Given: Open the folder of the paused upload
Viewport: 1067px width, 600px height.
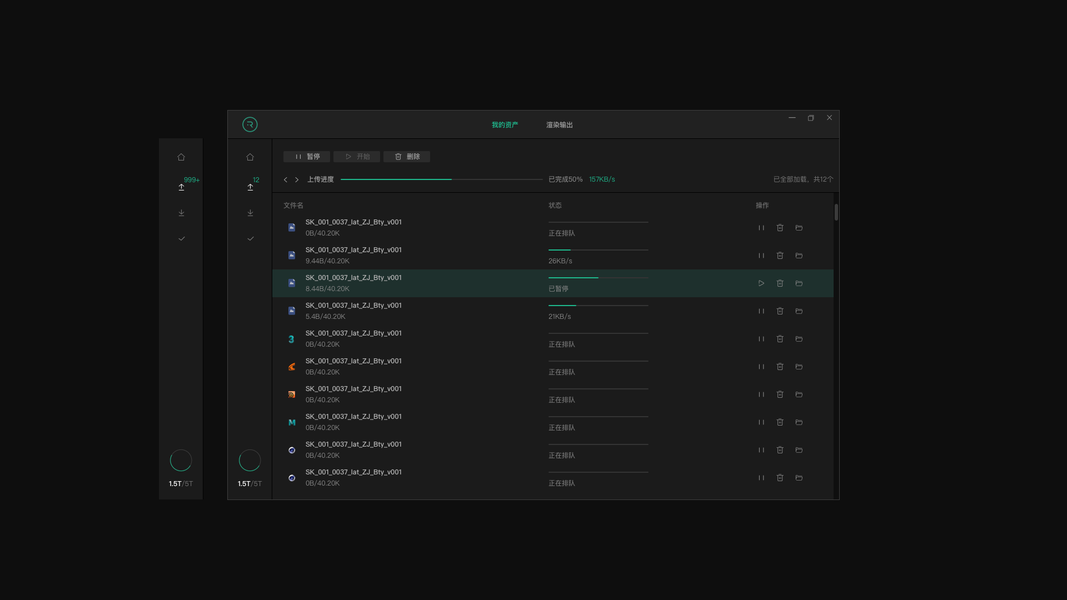Looking at the screenshot, I should pyautogui.click(x=799, y=284).
